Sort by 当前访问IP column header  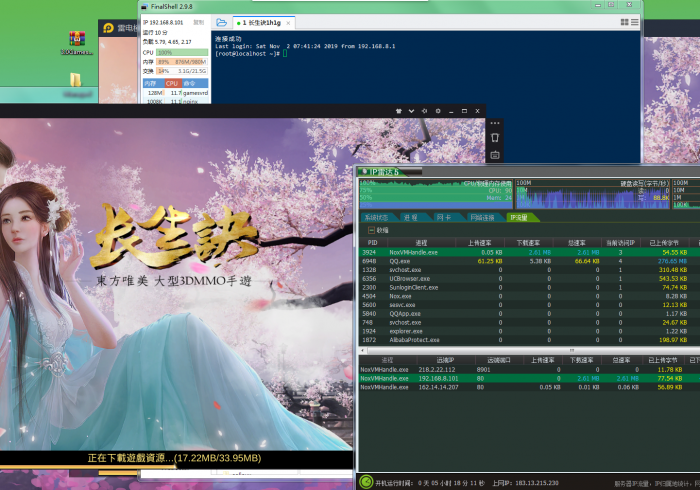621,243
